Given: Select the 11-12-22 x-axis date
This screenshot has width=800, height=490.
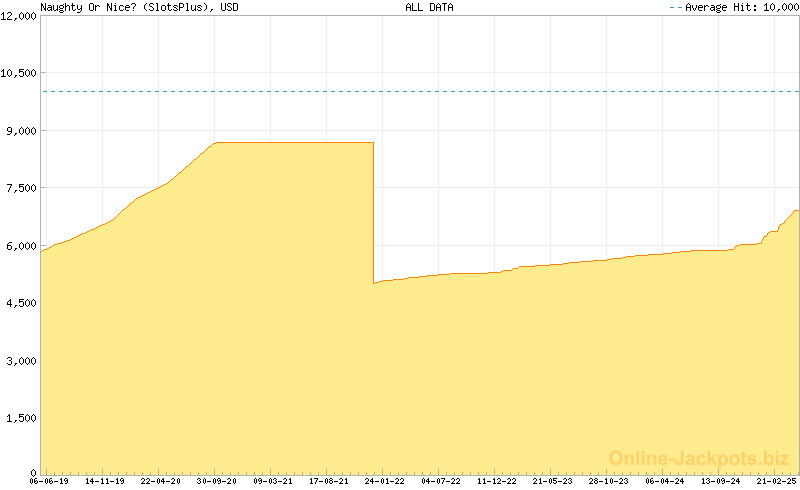Looking at the screenshot, I should [x=497, y=481].
